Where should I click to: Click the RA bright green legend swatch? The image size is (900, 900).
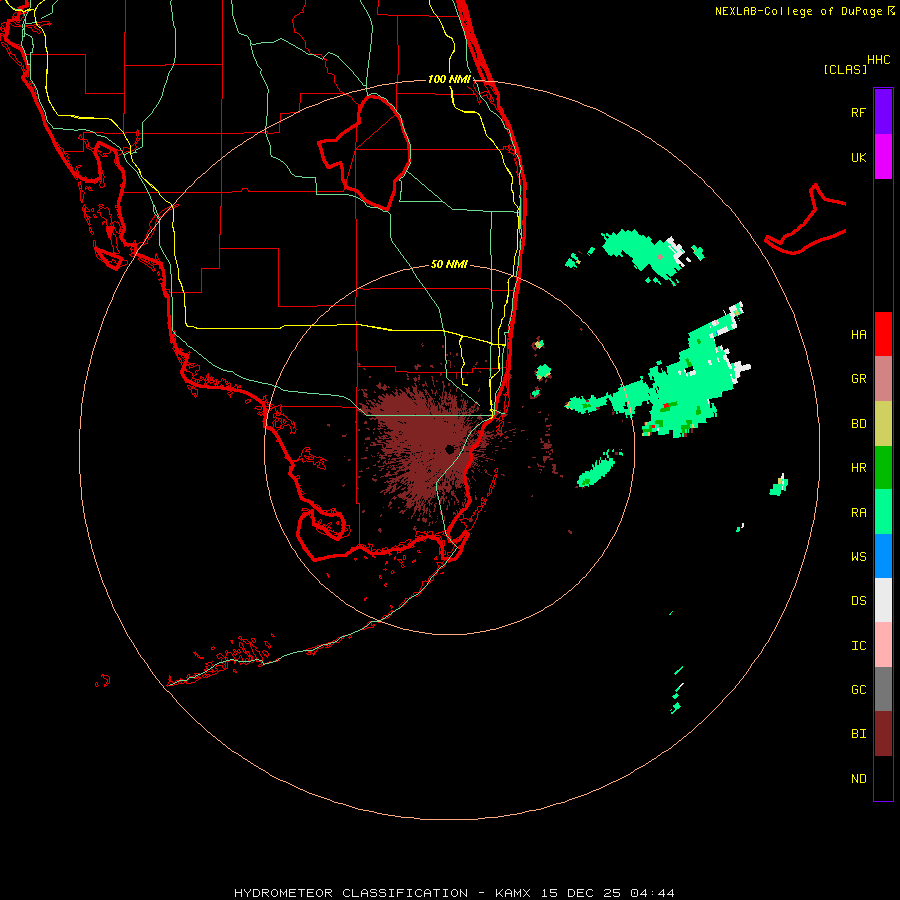pos(883,512)
